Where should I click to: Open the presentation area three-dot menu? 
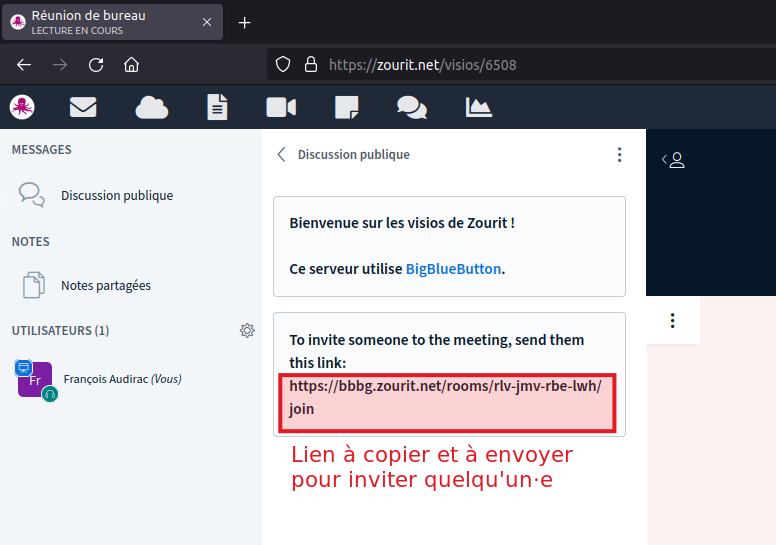673,321
